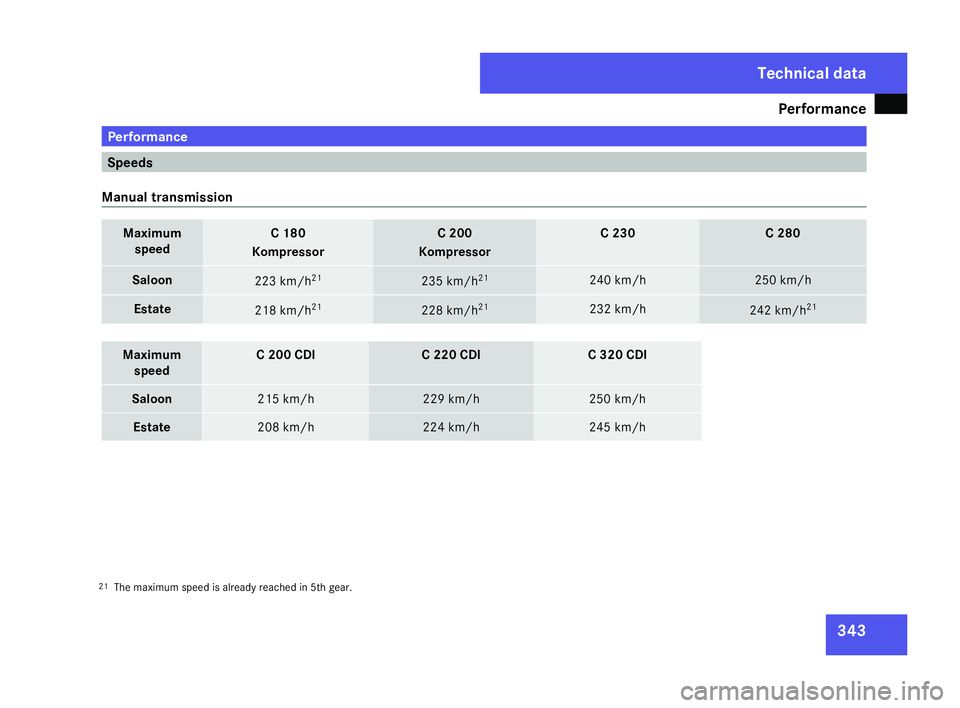Click the 245 km/h estate value

617,427
